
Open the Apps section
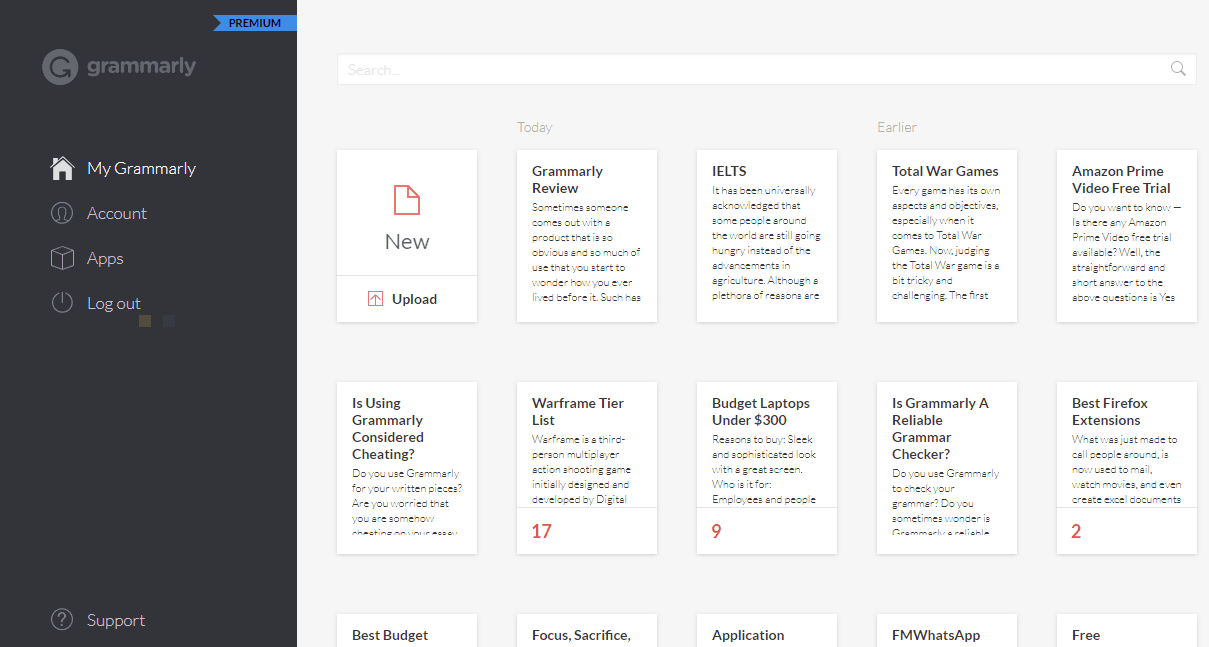(x=105, y=258)
